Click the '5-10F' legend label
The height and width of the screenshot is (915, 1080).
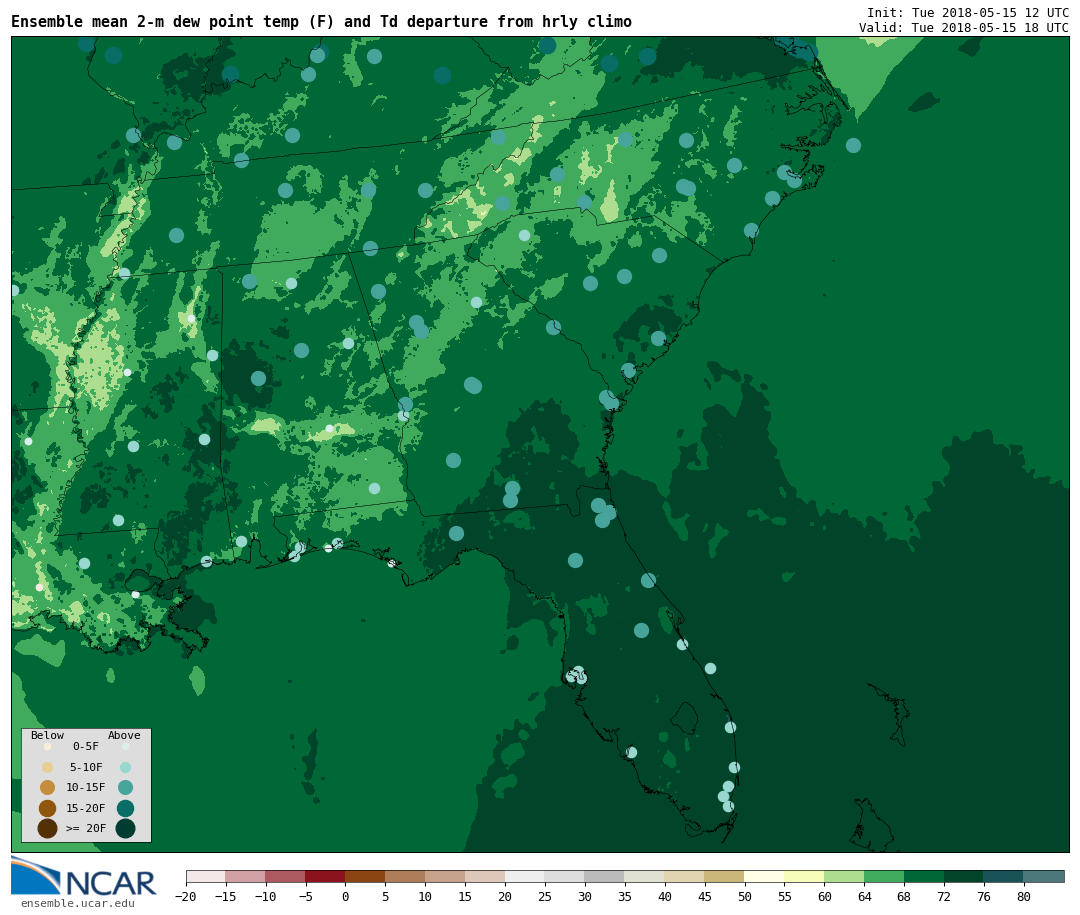86,767
